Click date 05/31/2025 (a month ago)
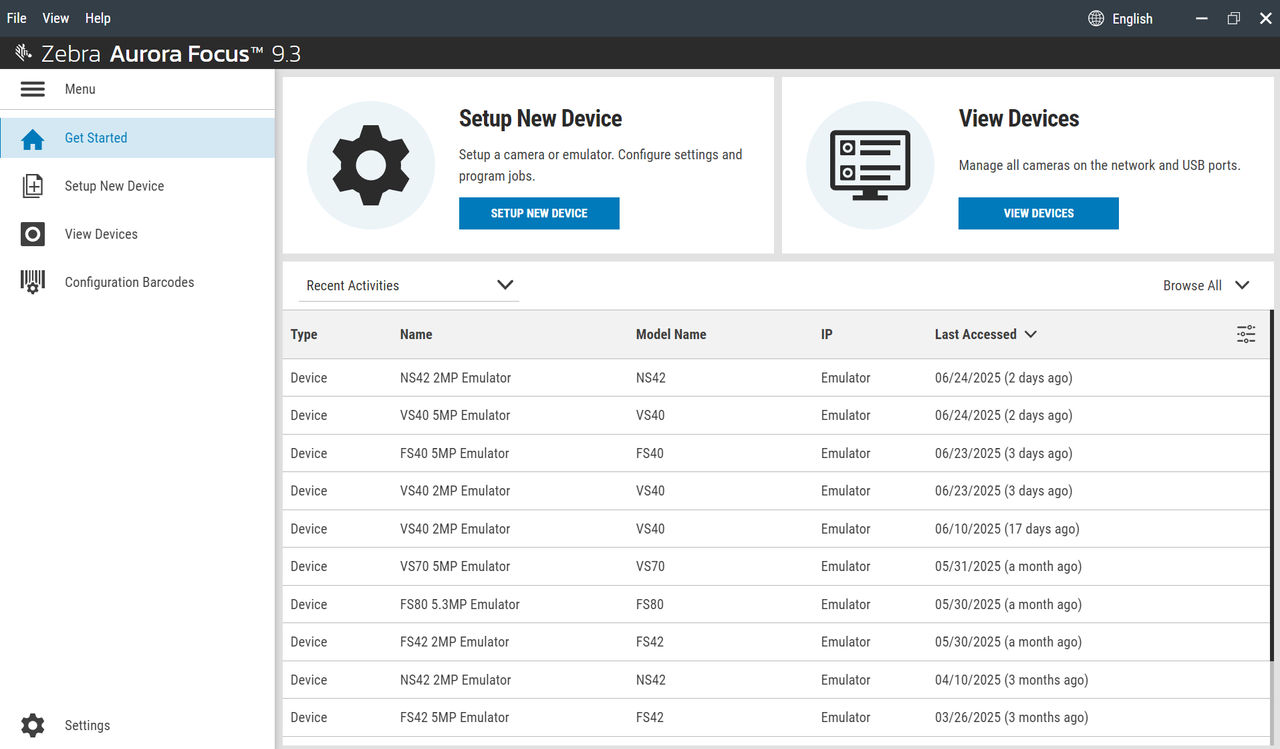Image resolution: width=1280 pixels, height=749 pixels. click(1008, 566)
